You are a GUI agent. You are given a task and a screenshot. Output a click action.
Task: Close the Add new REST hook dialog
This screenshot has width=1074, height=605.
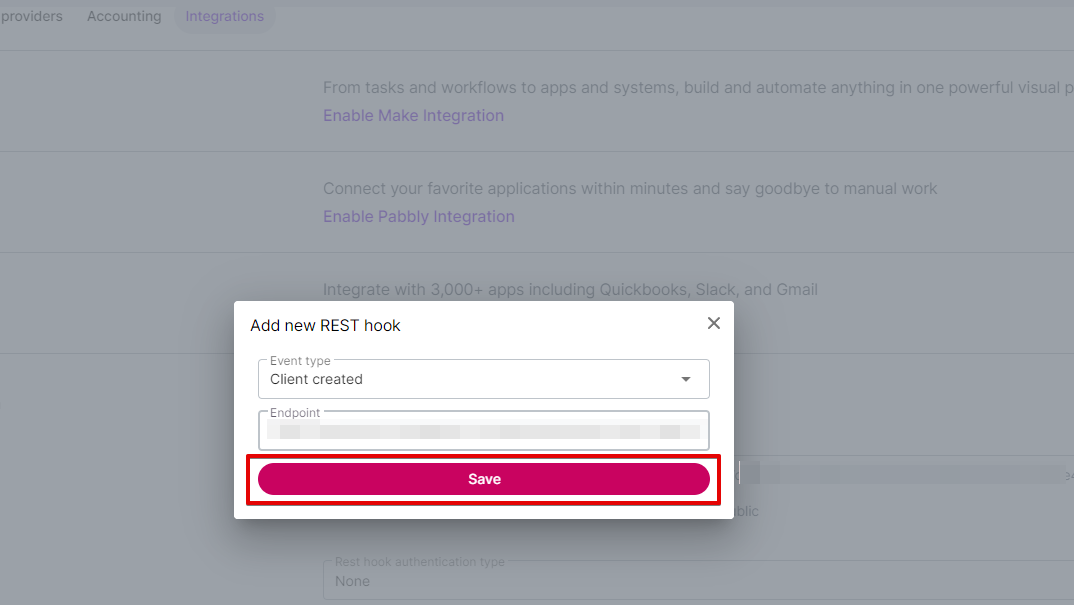[x=714, y=323]
